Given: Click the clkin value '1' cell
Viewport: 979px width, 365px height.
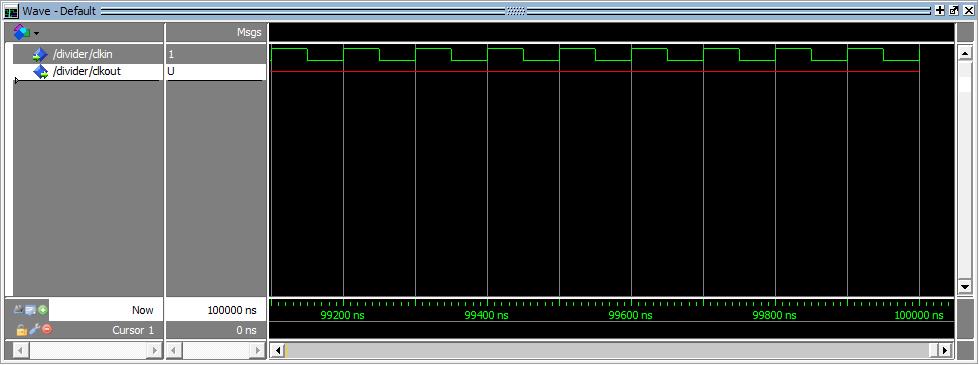Looking at the screenshot, I should pos(216,54).
